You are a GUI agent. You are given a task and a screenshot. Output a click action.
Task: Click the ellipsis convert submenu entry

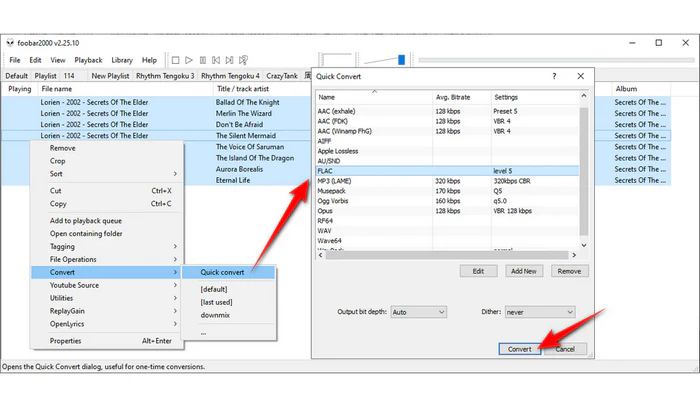tap(229, 333)
